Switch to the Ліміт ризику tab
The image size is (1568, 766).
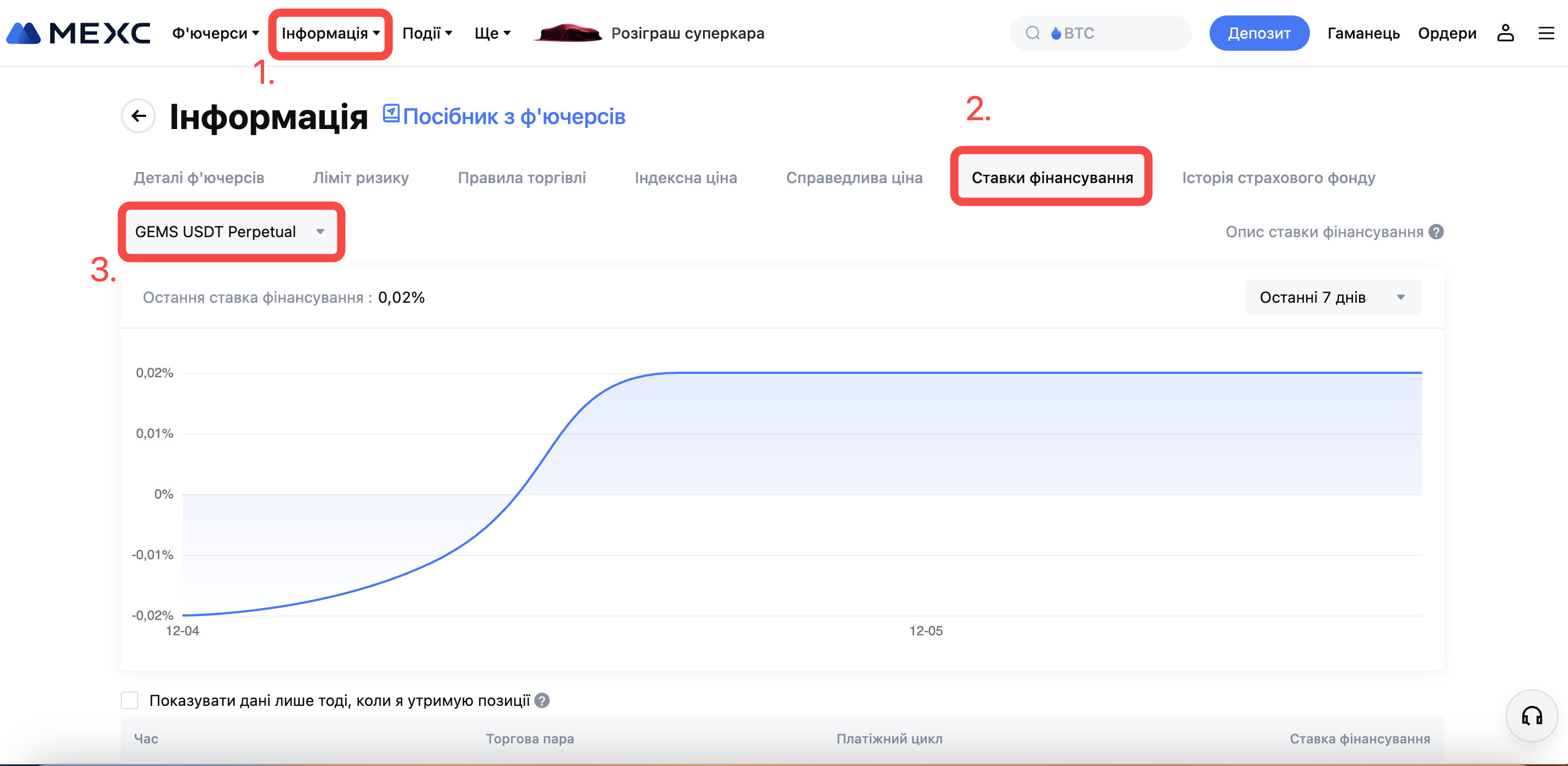361,178
